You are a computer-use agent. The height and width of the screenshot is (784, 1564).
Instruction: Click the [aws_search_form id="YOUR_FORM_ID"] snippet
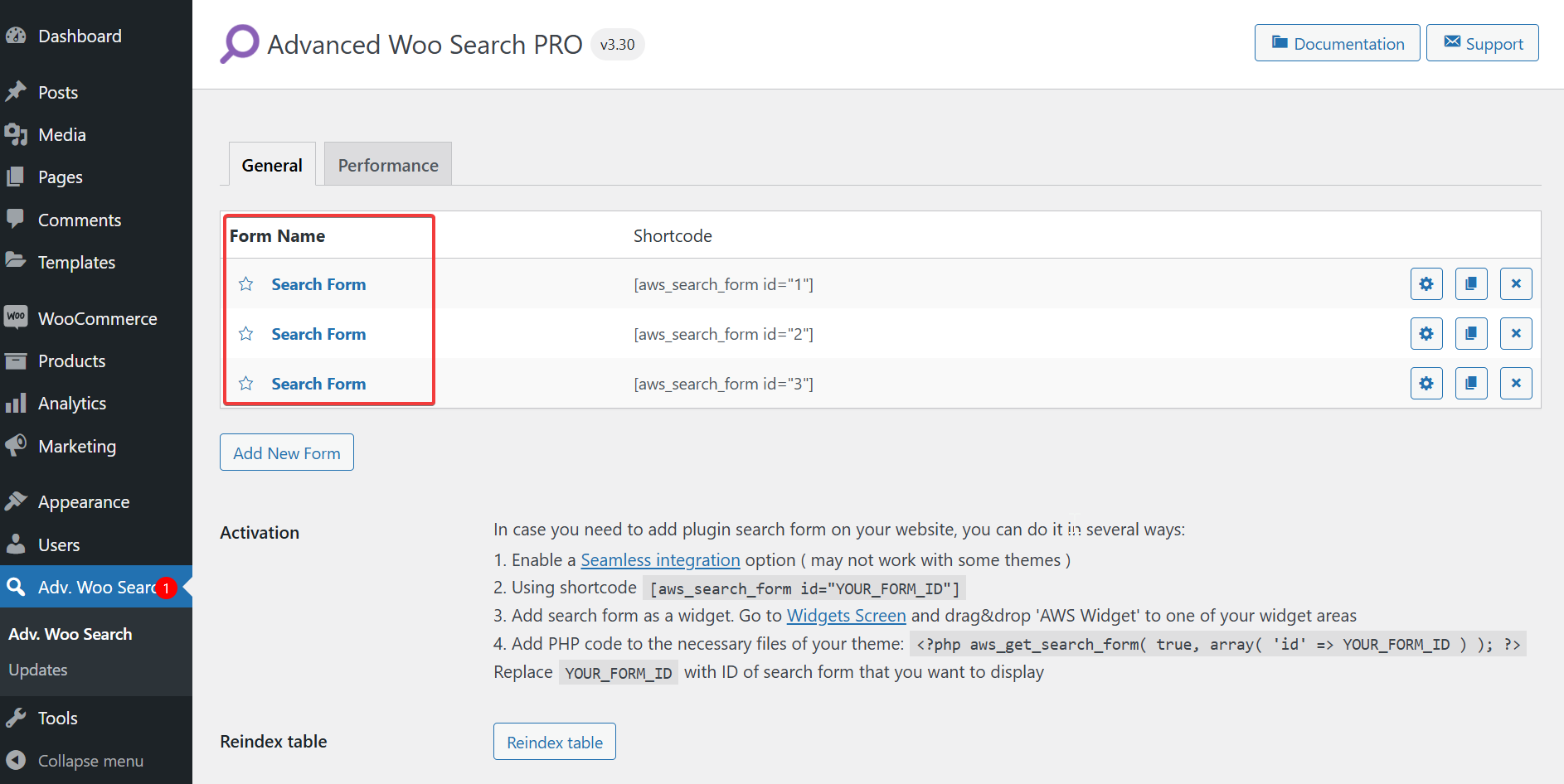pyautogui.click(x=804, y=588)
